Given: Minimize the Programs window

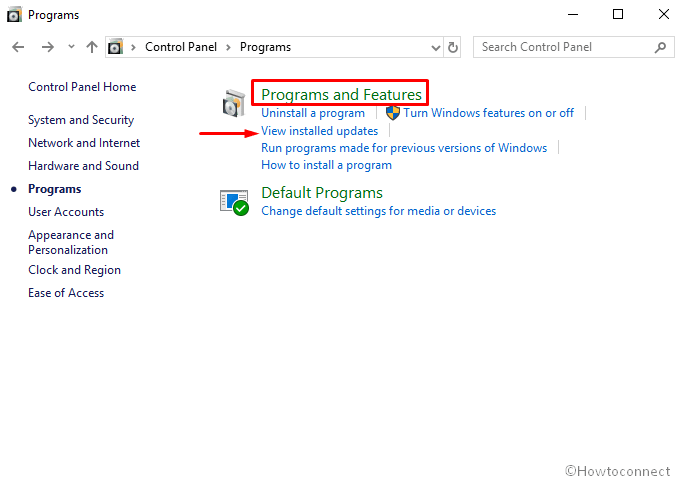Looking at the screenshot, I should click(x=573, y=14).
